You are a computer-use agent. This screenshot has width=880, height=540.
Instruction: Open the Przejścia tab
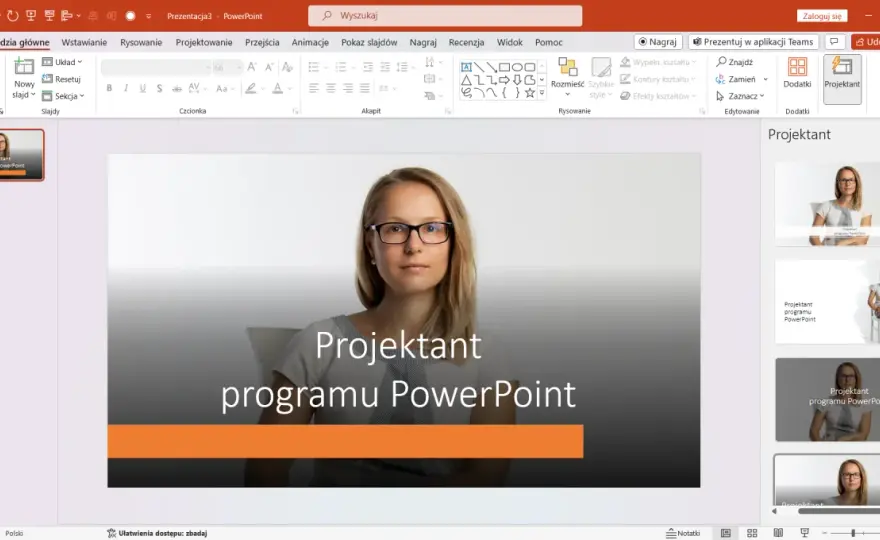tap(262, 42)
